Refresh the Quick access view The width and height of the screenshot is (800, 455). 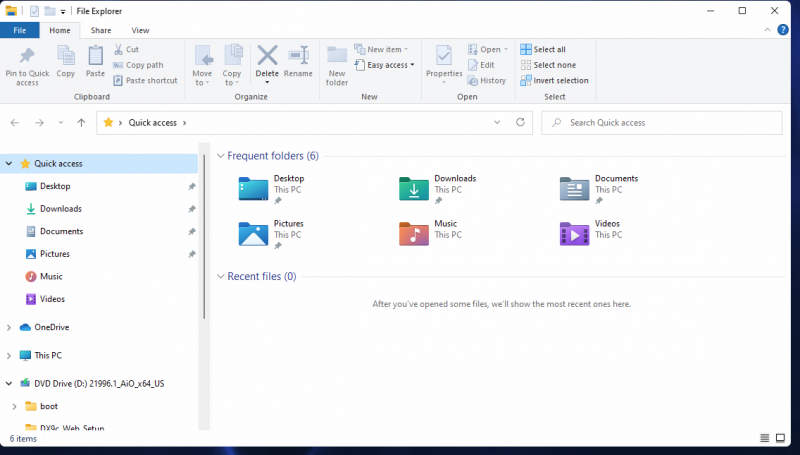pos(520,122)
